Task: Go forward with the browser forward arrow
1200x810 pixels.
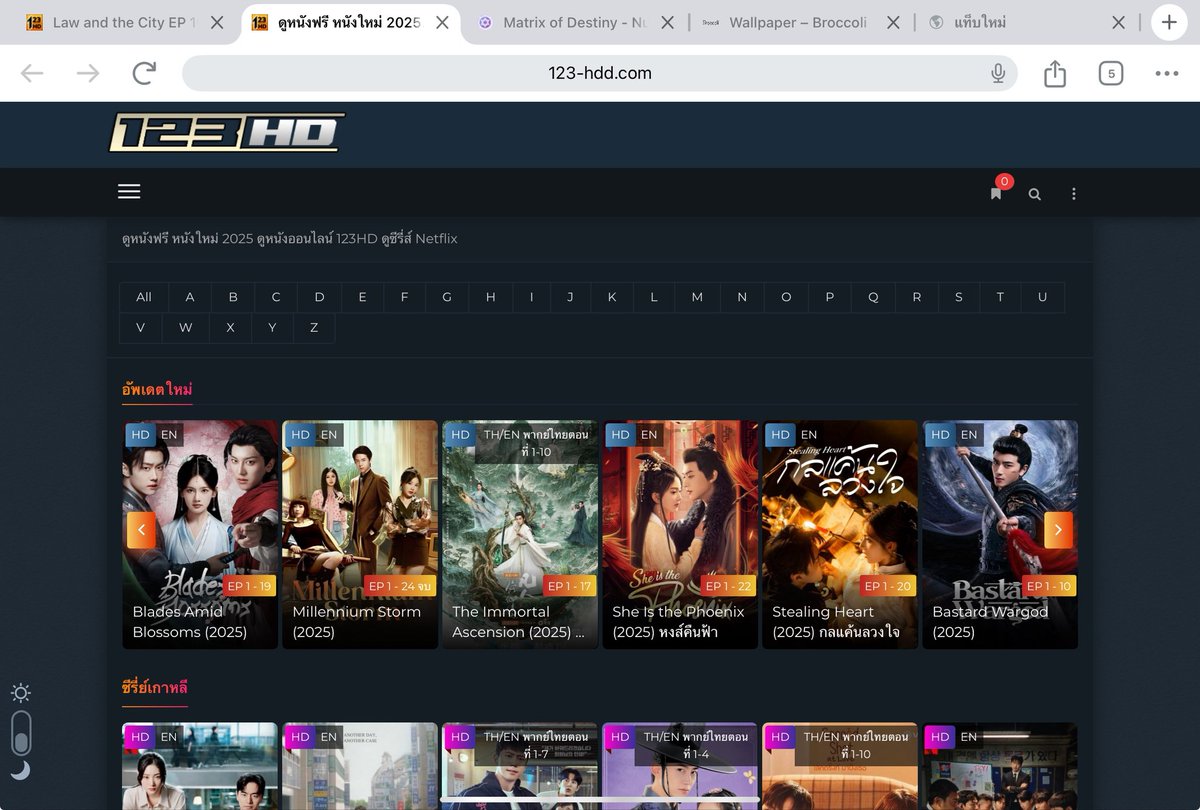Action: click(x=88, y=73)
